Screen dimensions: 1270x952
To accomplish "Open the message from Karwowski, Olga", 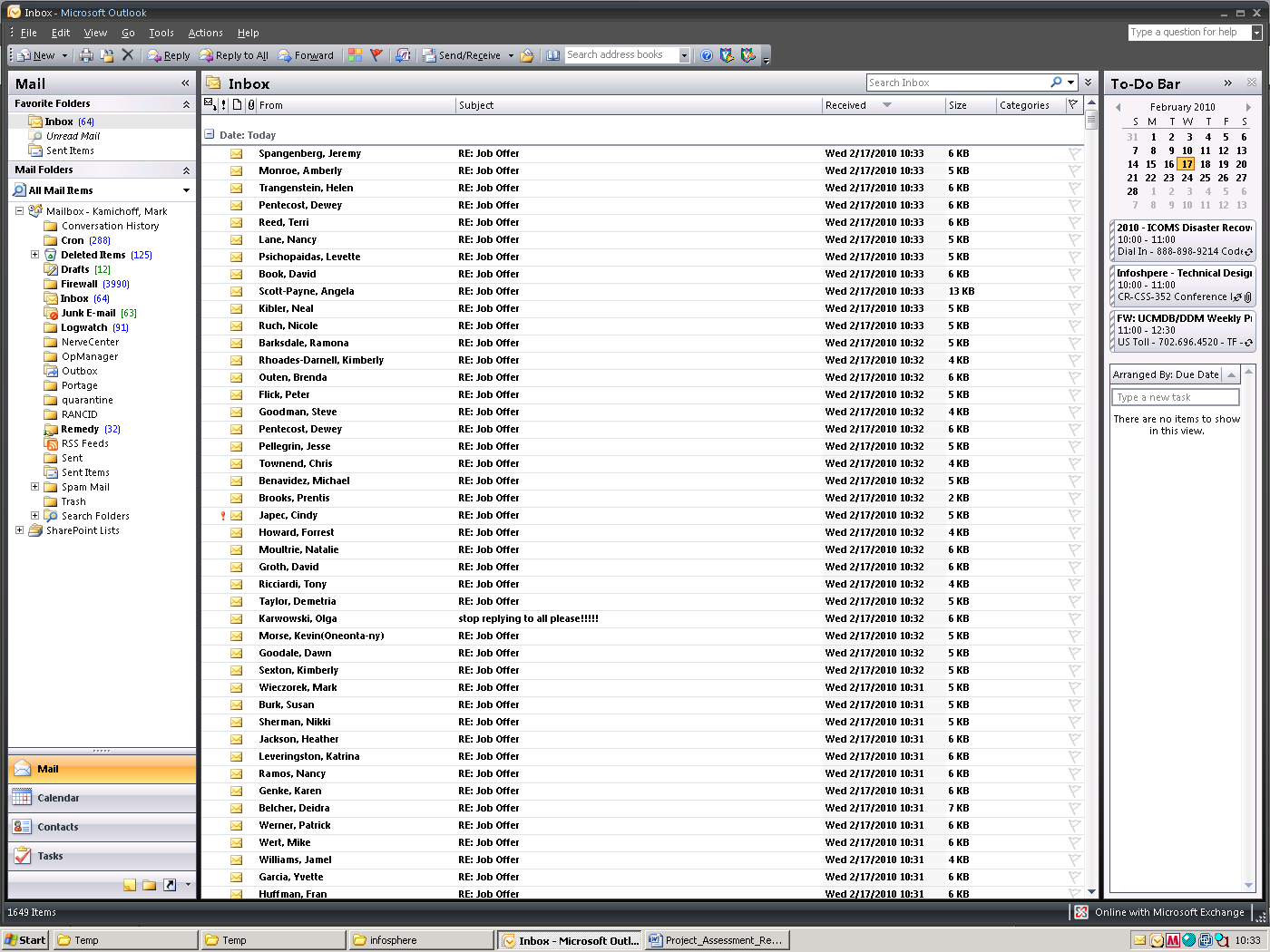I will [642, 618].
